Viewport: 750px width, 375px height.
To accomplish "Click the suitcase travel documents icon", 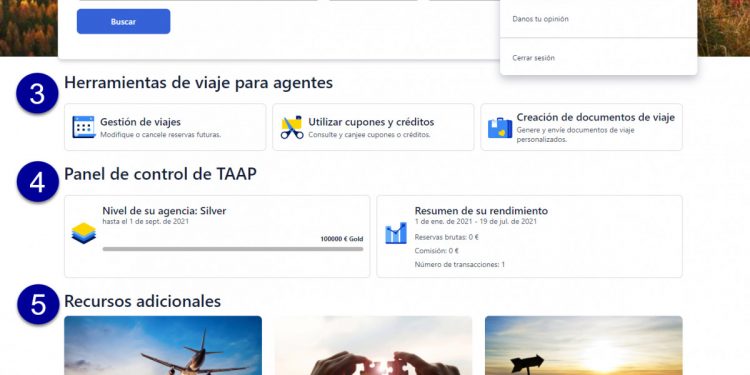I will 500,128.
